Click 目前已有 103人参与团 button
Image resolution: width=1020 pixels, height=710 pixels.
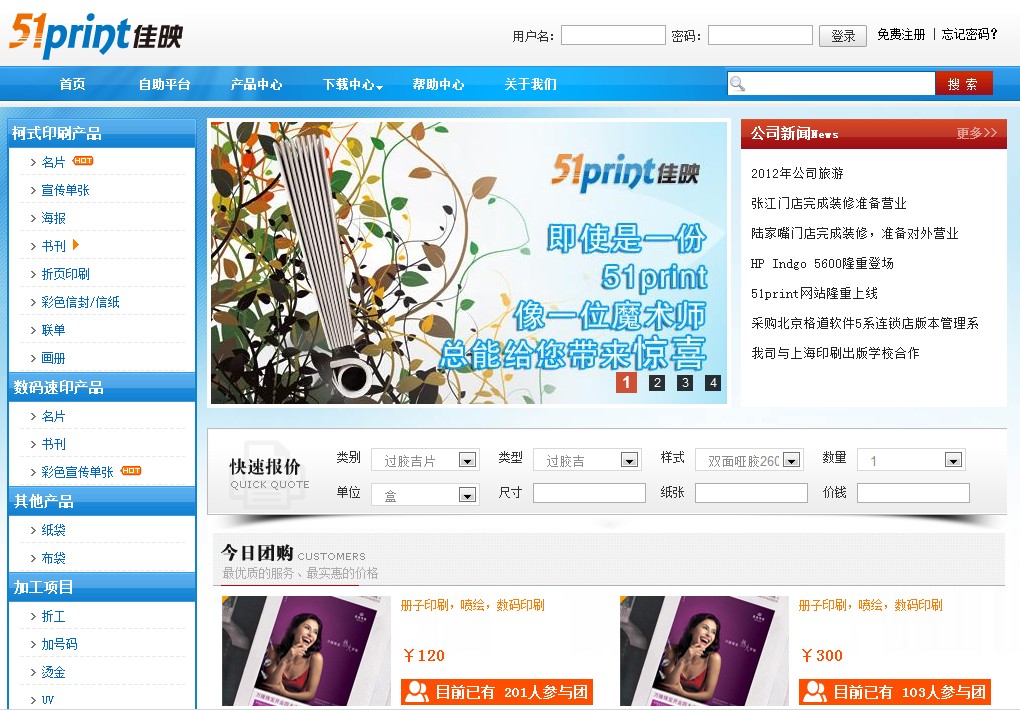coord(894,692)
